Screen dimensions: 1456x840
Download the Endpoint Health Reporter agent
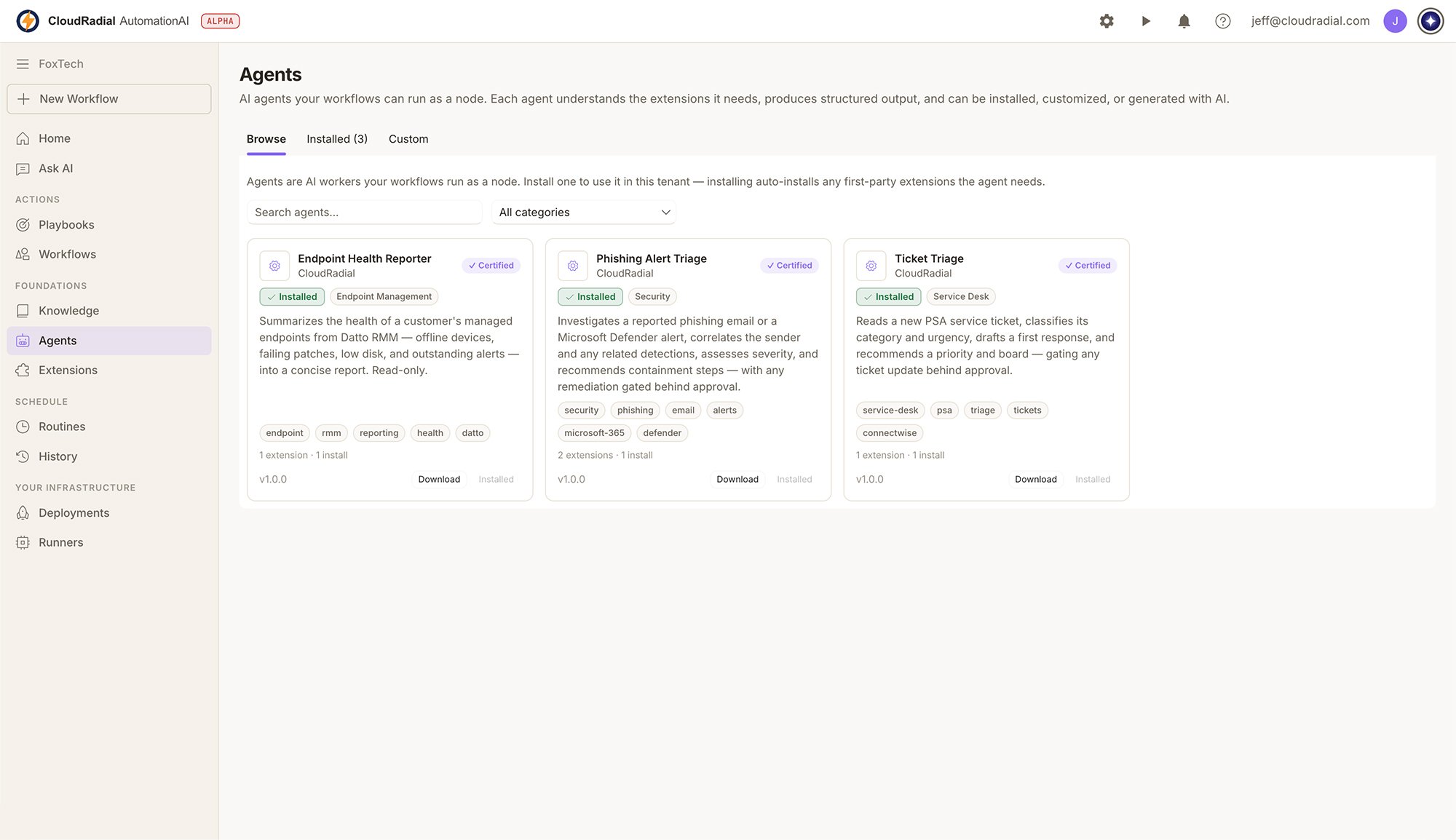(x=439, y=479)
